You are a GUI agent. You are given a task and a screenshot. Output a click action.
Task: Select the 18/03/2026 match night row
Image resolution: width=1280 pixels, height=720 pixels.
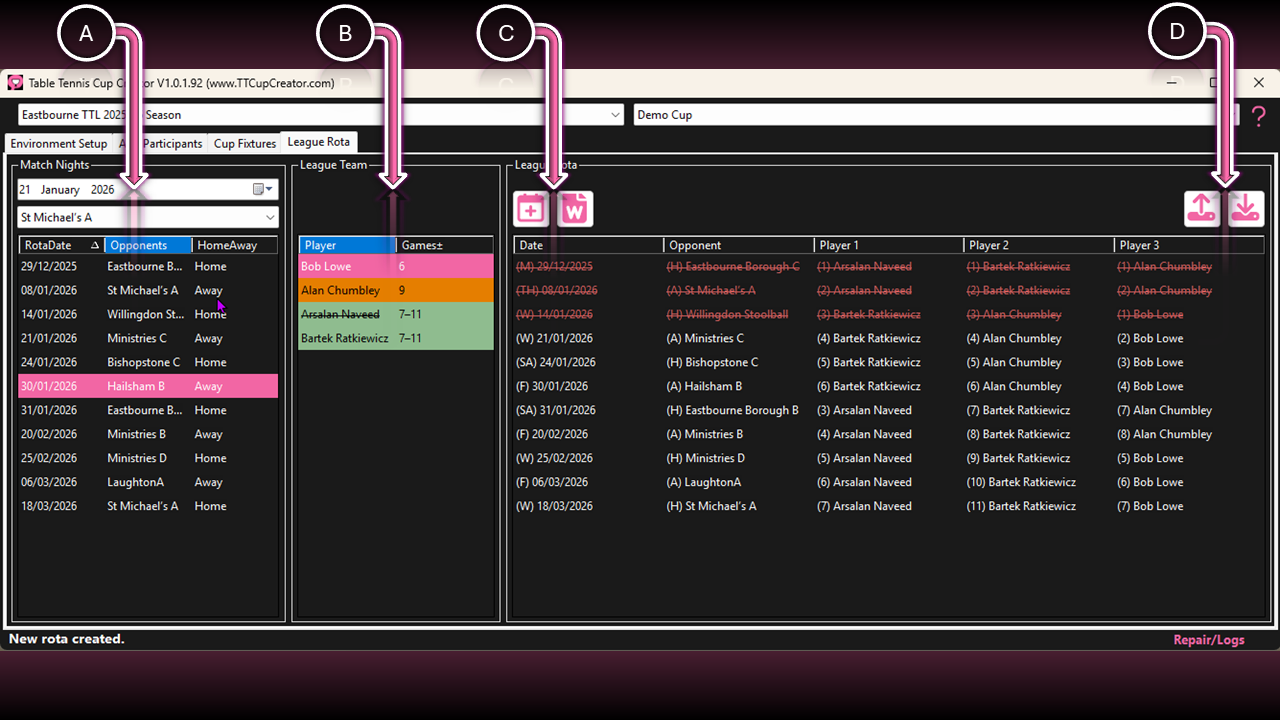(148, 506)
